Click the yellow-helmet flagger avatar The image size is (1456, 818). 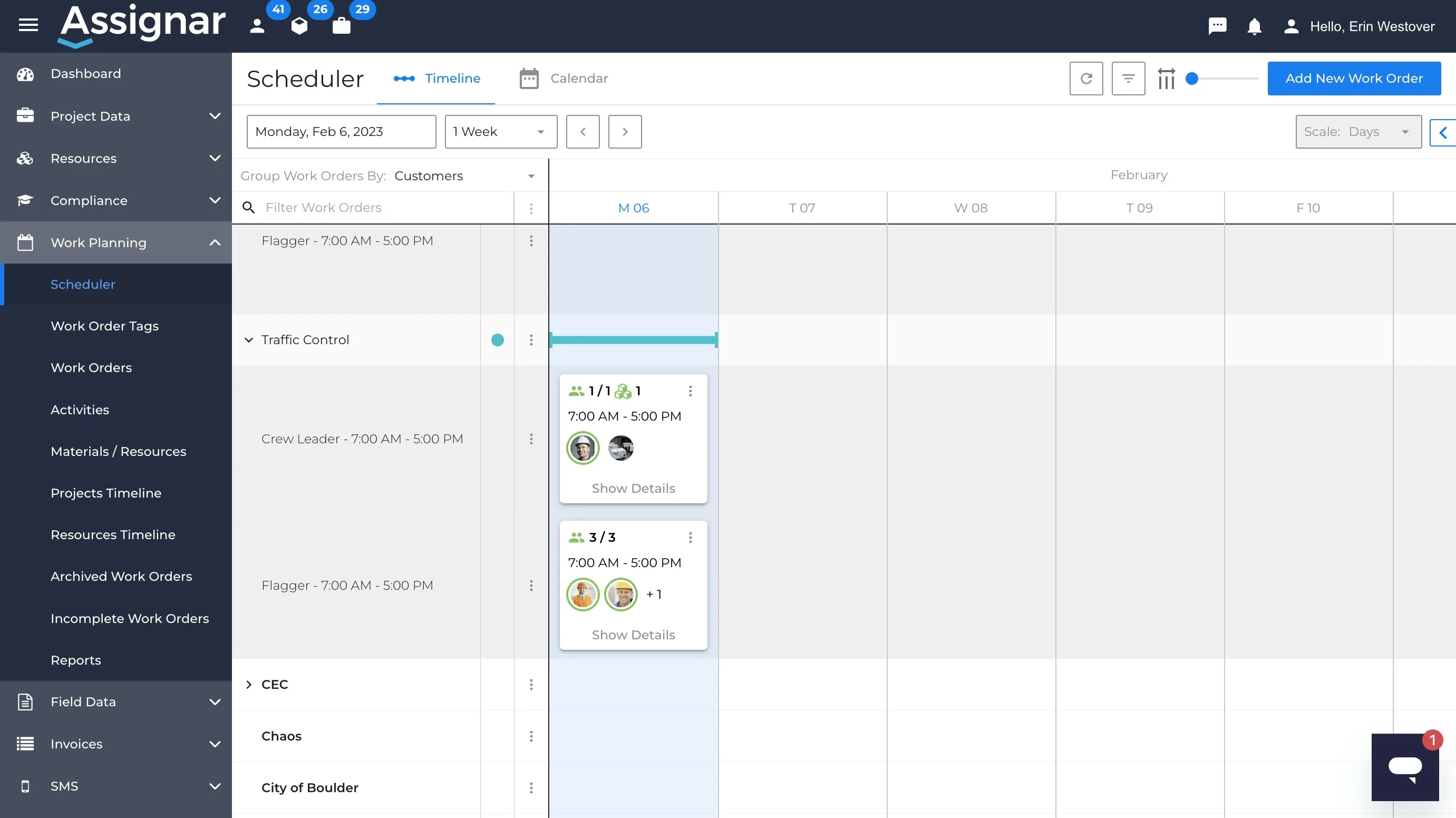click(620, 595)
